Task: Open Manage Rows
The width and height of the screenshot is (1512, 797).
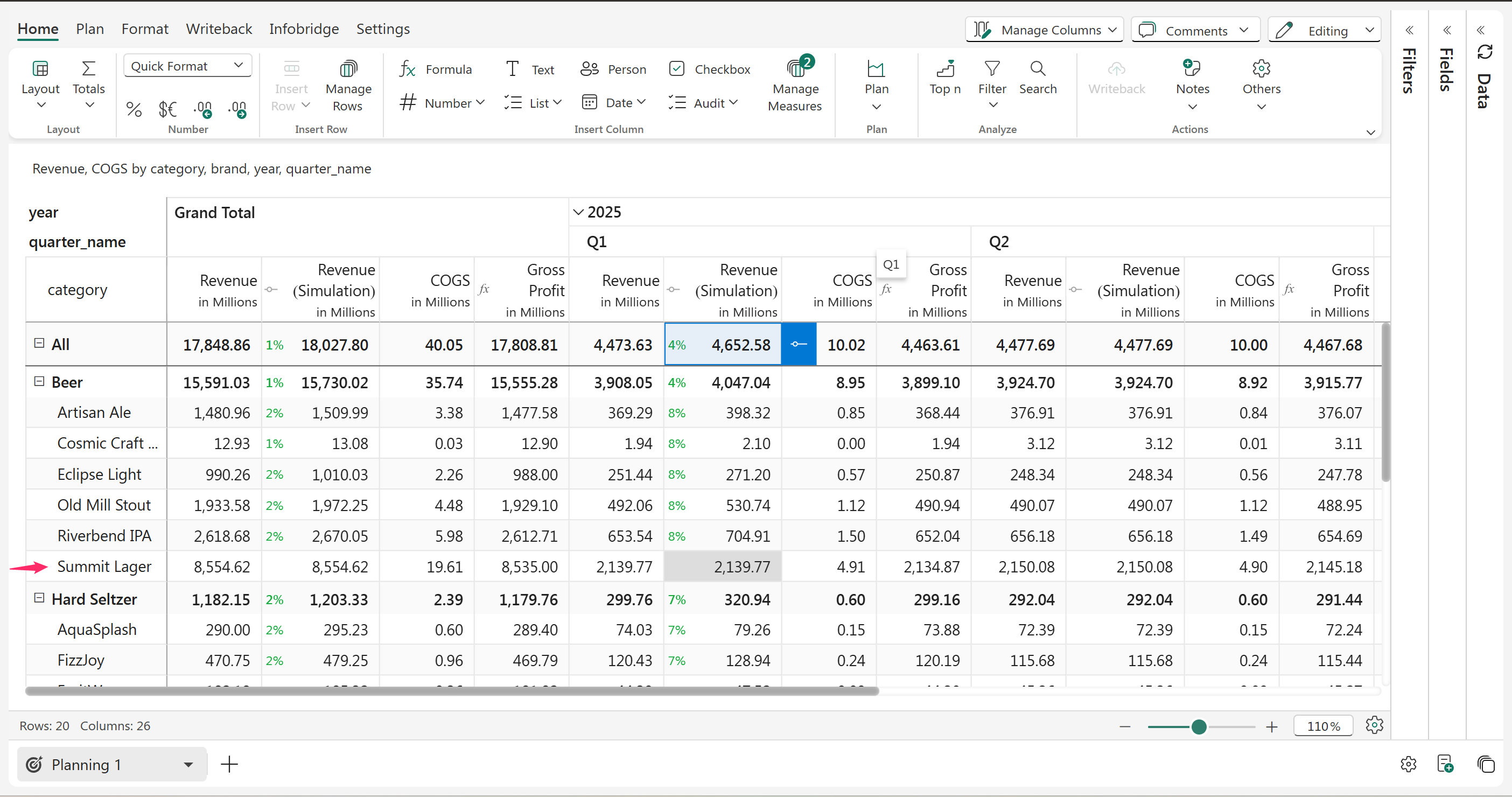Action: [x=348, y=85]
